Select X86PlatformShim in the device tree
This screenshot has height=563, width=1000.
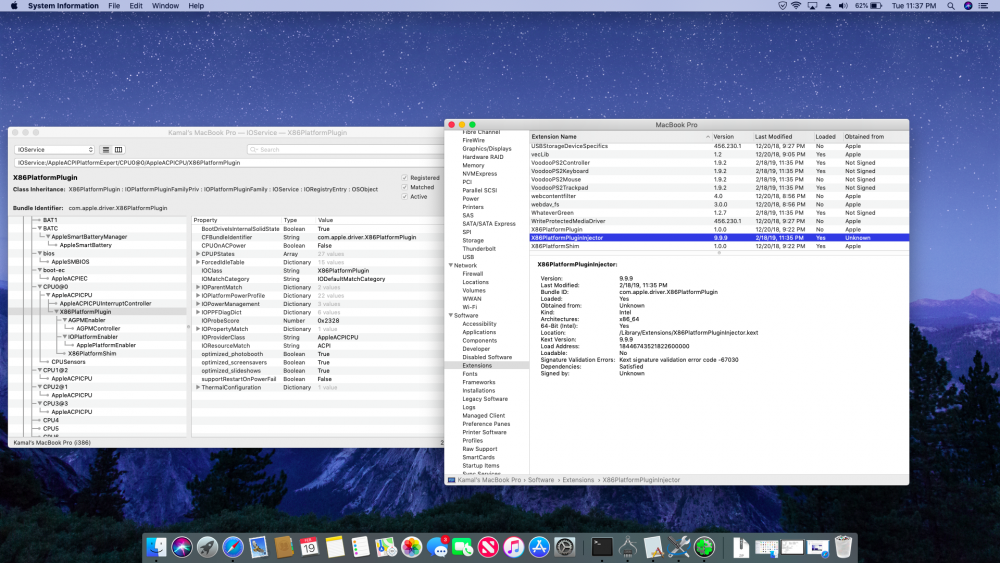92,353
